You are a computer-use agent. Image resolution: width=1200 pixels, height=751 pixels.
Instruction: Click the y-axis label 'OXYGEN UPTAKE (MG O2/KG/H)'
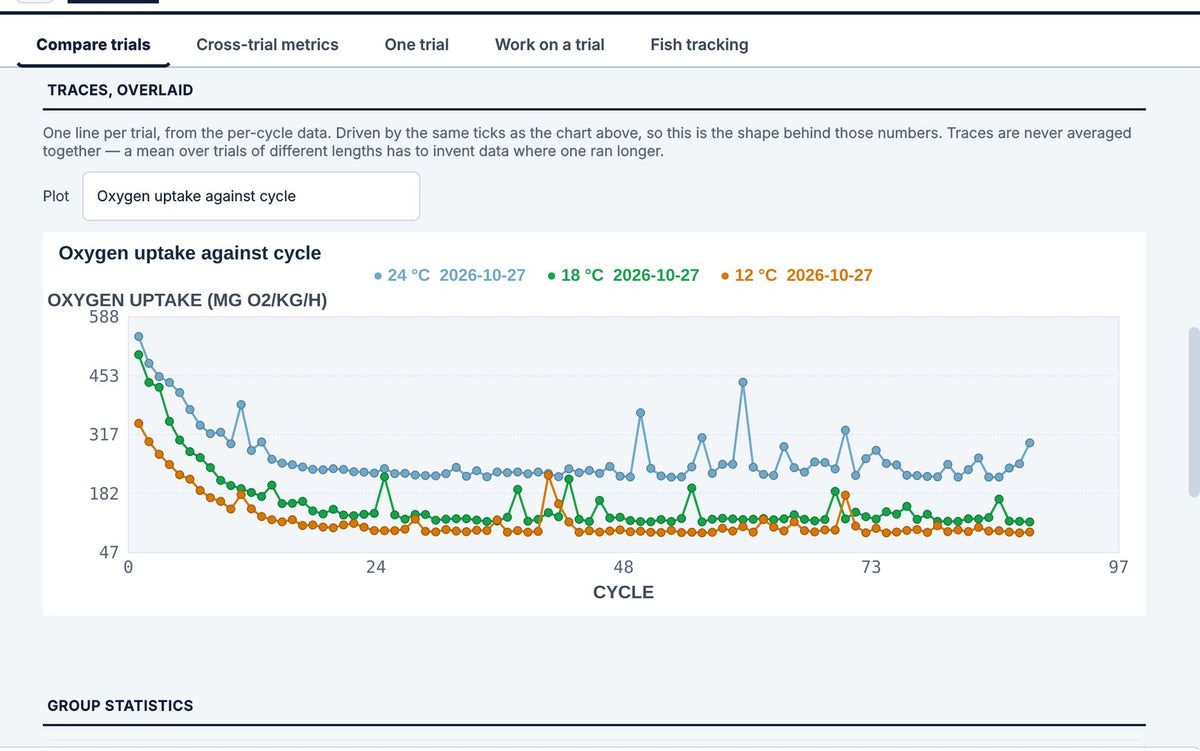(187, 300)
